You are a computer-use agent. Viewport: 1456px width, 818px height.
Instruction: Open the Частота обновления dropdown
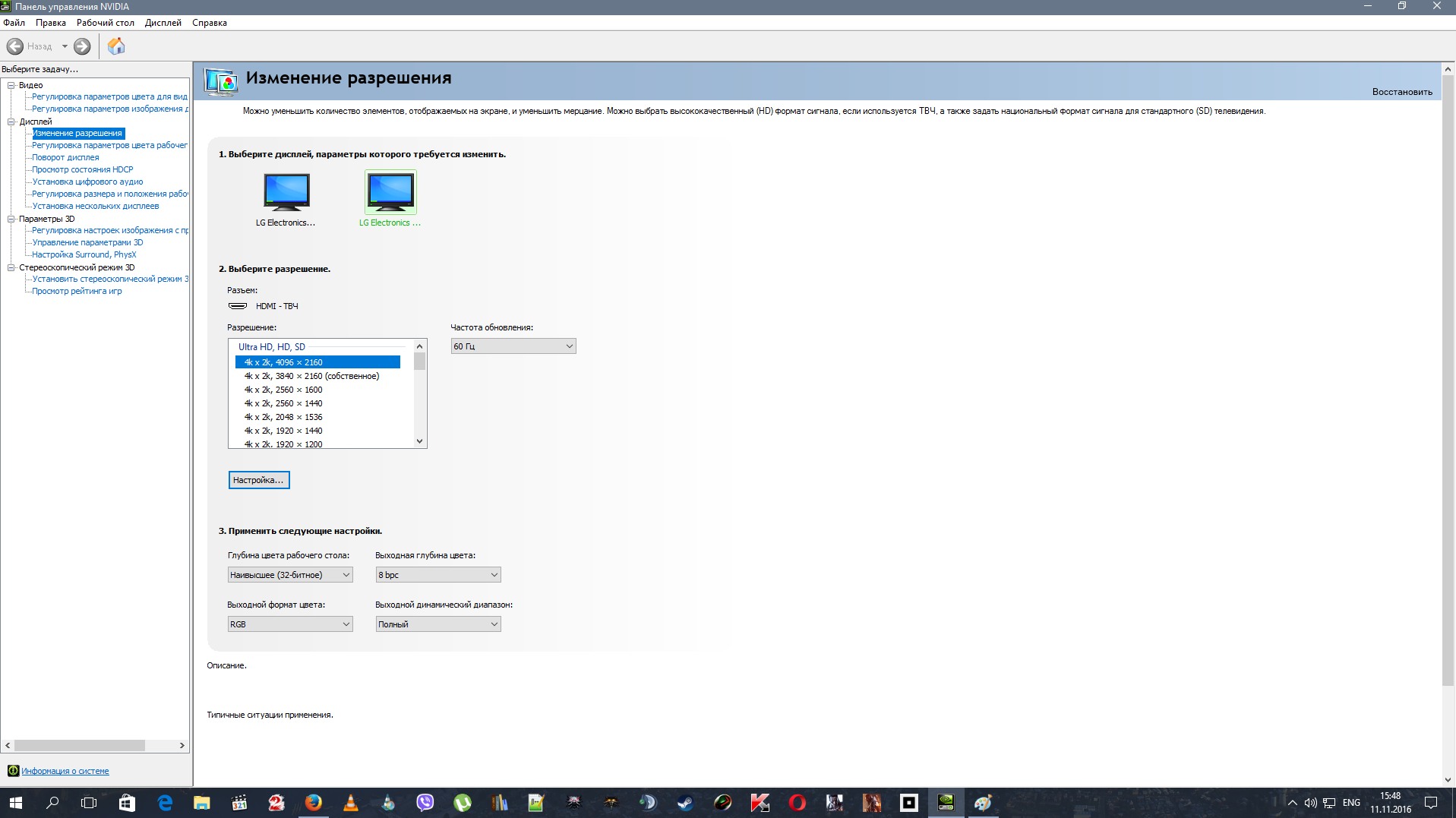513,346
